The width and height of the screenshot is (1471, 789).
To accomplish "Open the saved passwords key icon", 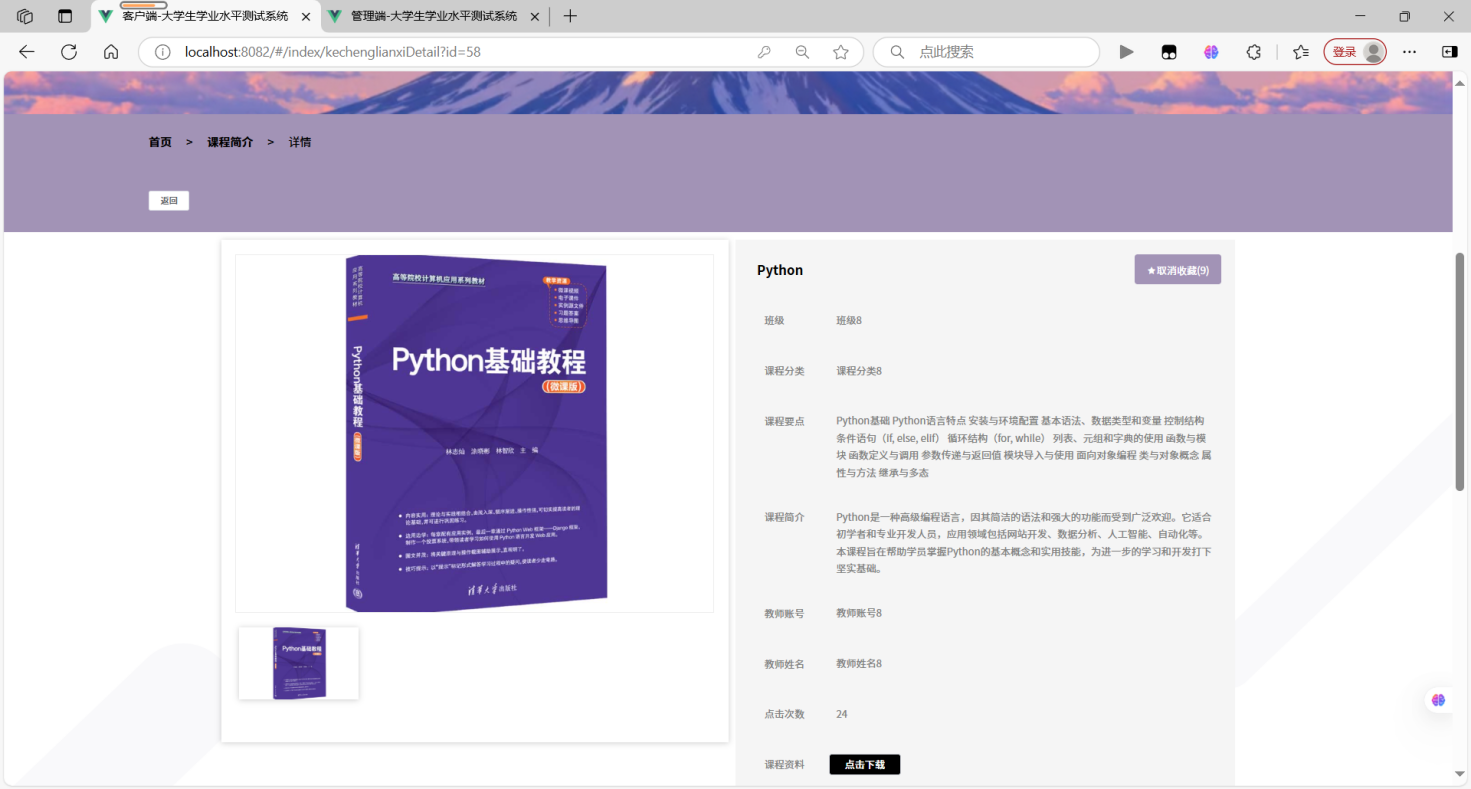I will tap(764, 52).
